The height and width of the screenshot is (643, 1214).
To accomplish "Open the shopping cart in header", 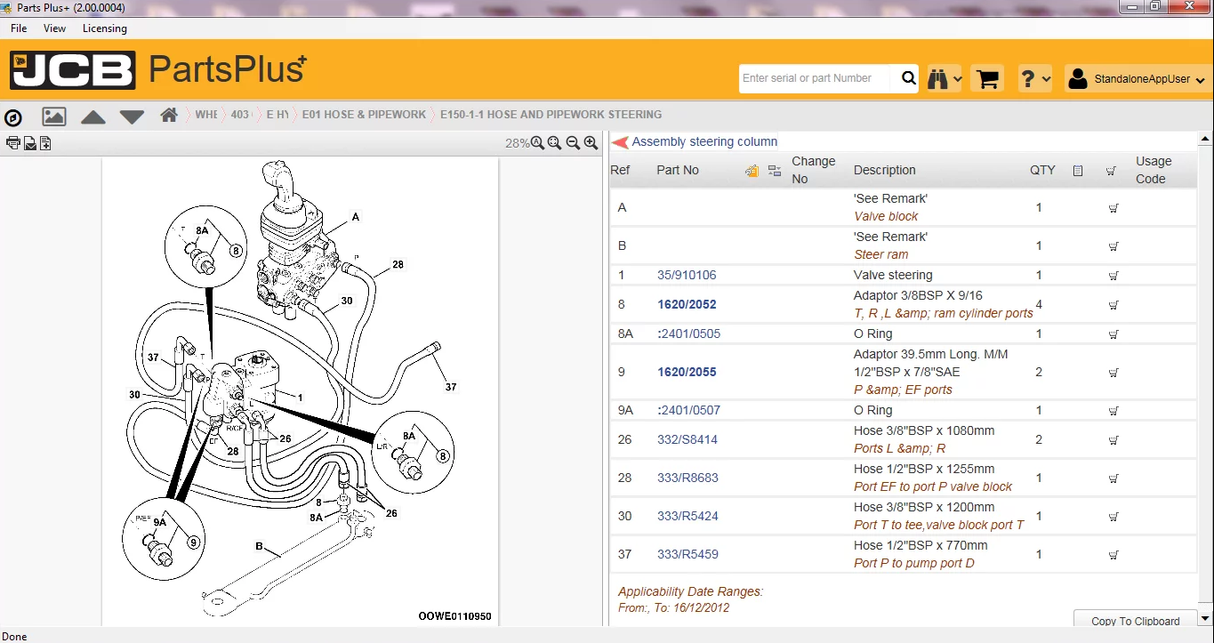I will (x=988, y=78).
